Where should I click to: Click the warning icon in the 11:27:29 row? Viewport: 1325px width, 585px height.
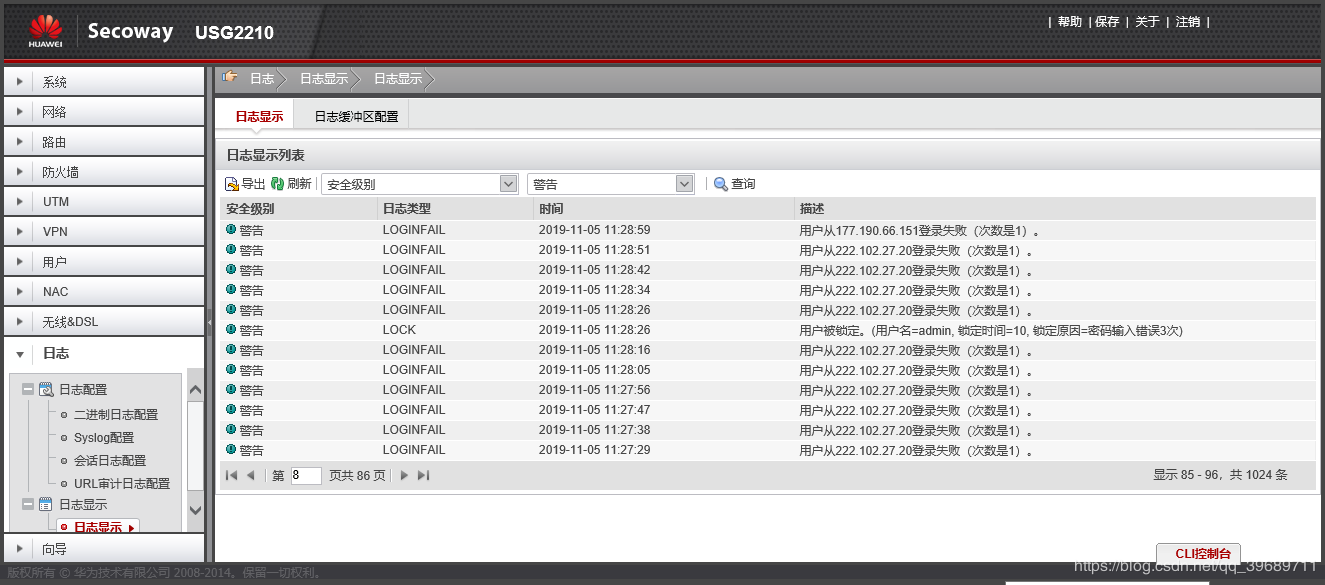231,450
